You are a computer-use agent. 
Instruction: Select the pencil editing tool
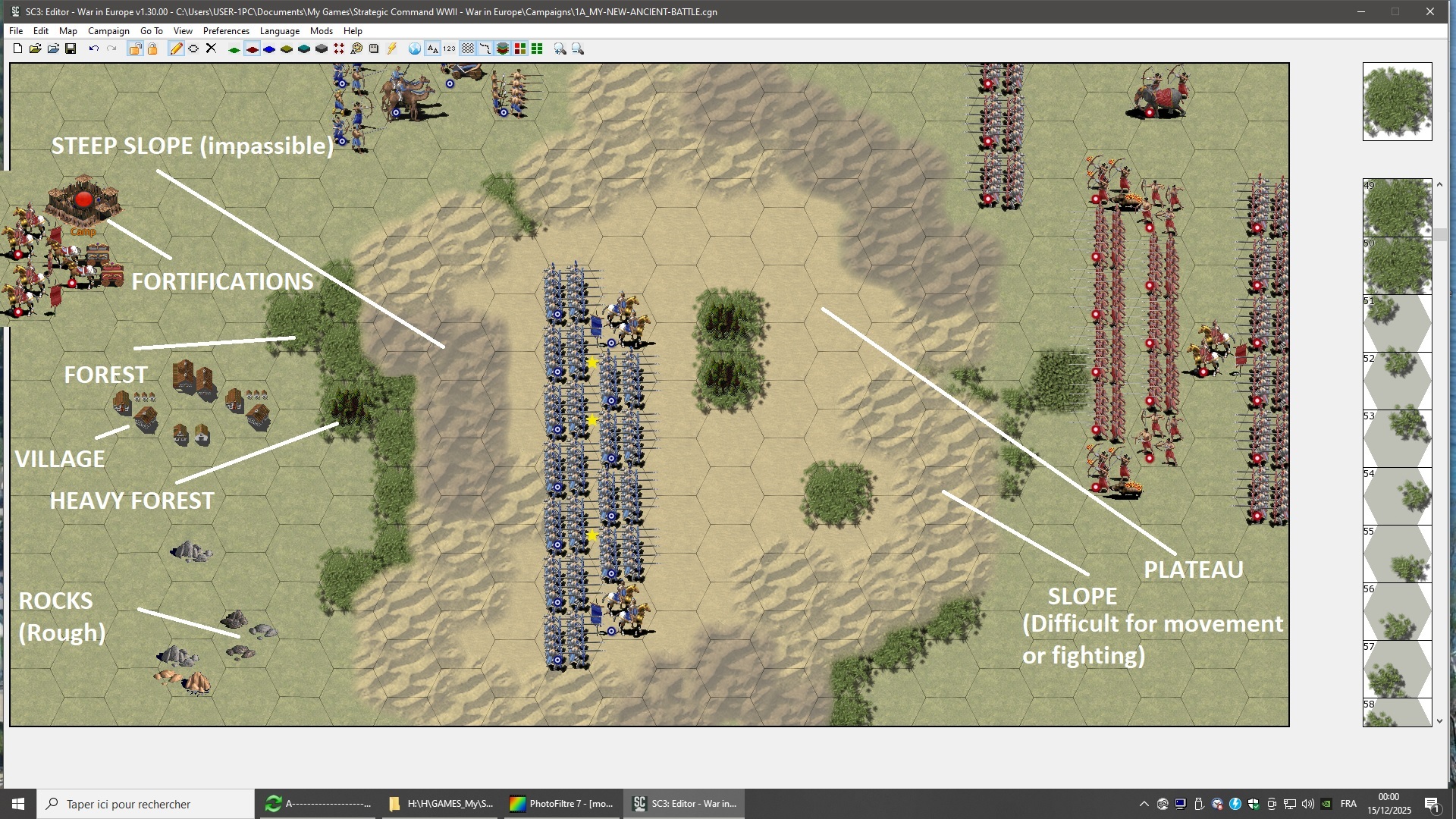(176, 49)
